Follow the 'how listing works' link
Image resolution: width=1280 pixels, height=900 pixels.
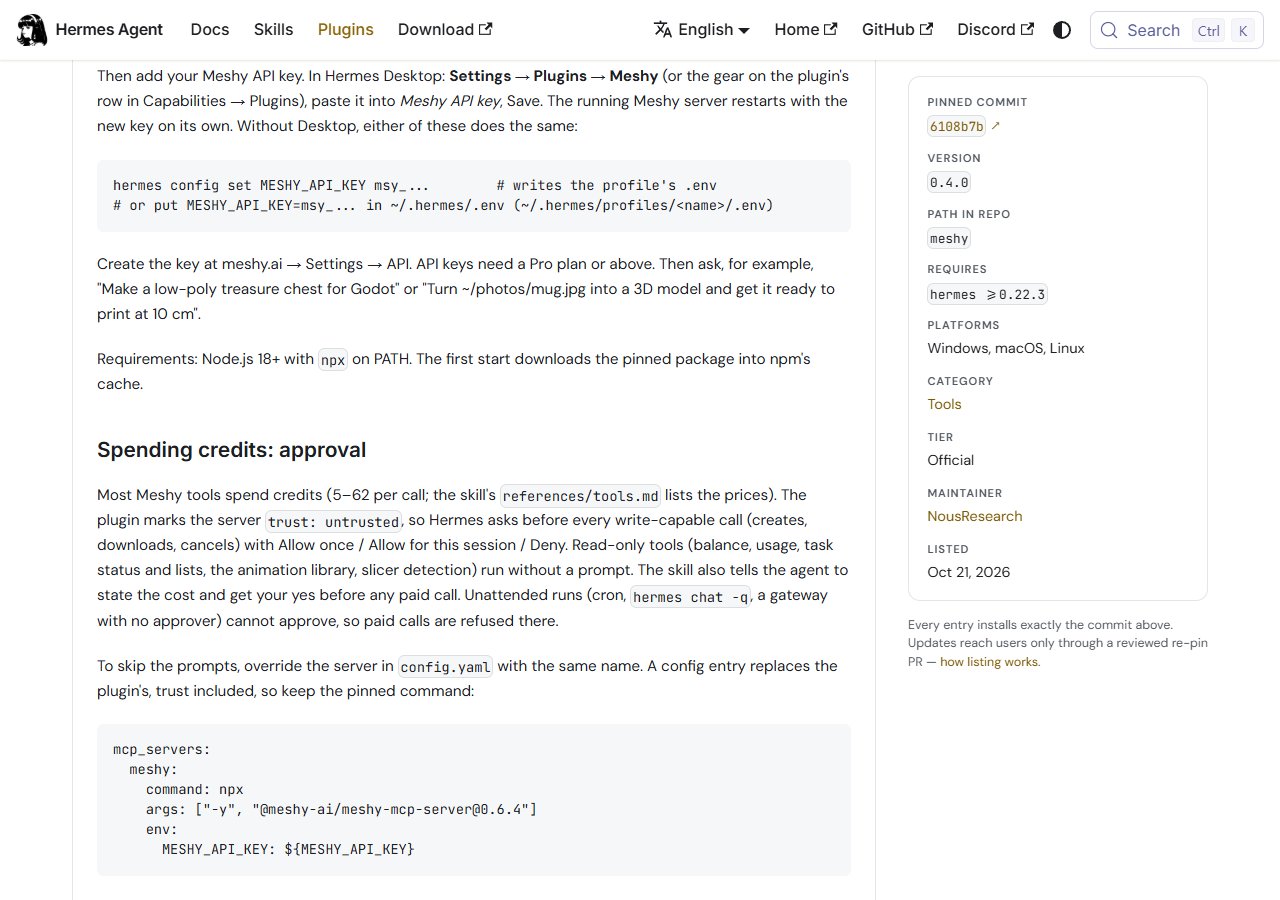[989, 662]
